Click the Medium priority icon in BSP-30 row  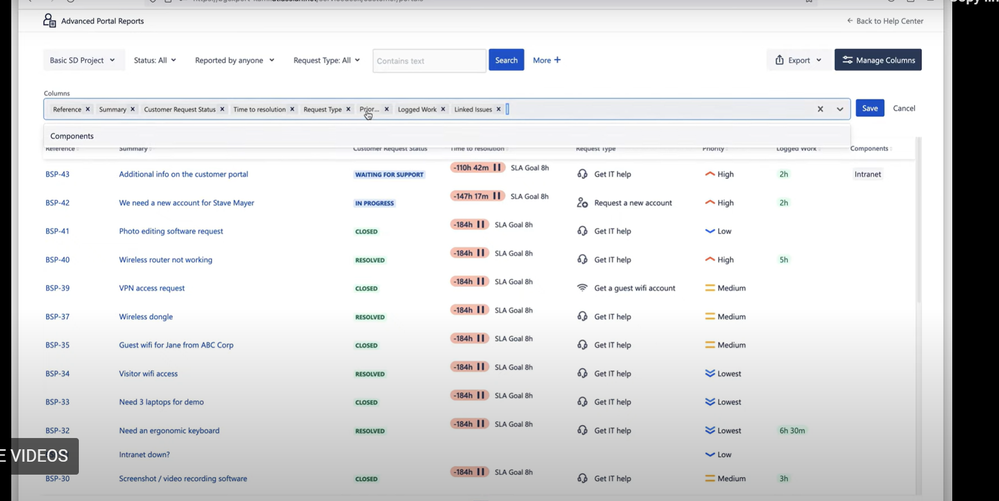(710, 478)
